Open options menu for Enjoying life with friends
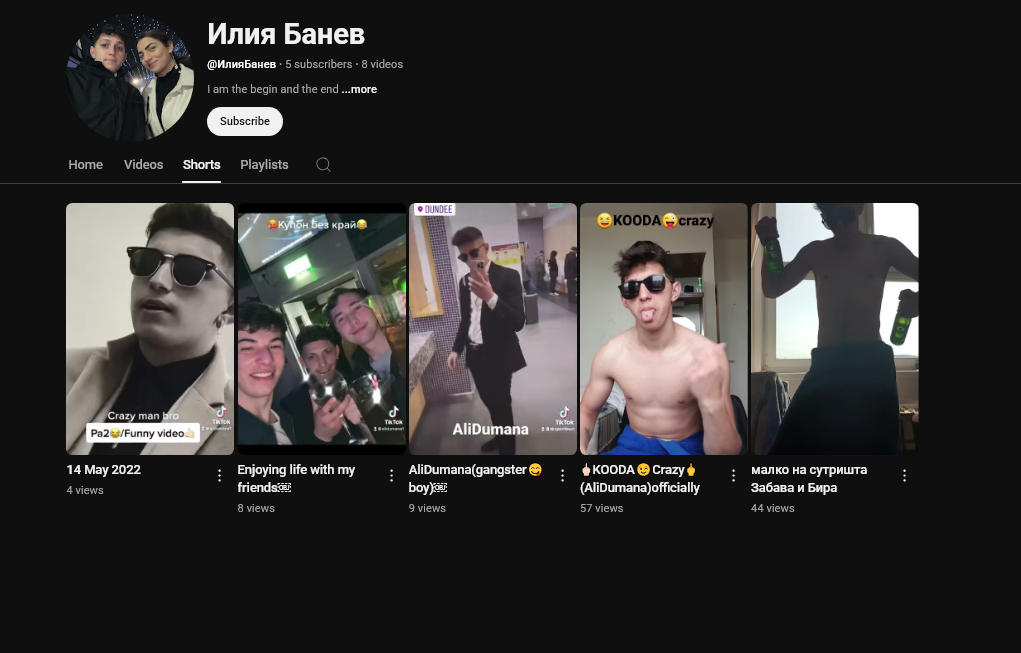 [x=391, y=476]
